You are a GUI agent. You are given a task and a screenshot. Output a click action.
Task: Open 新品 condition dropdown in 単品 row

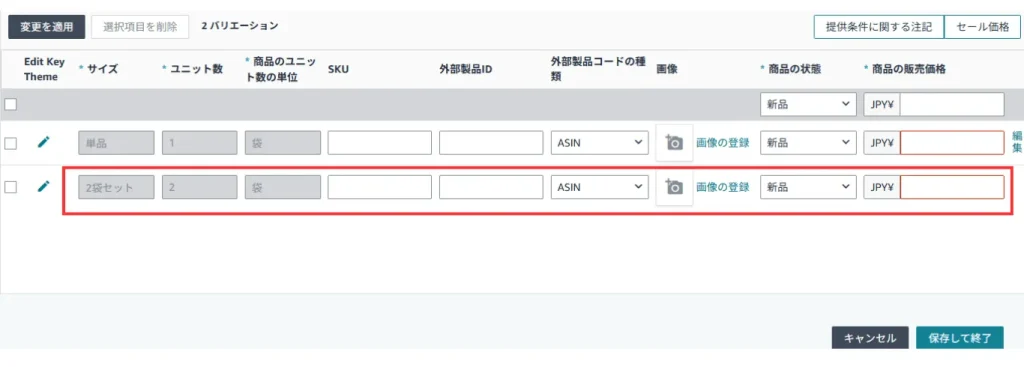[808, 143]
